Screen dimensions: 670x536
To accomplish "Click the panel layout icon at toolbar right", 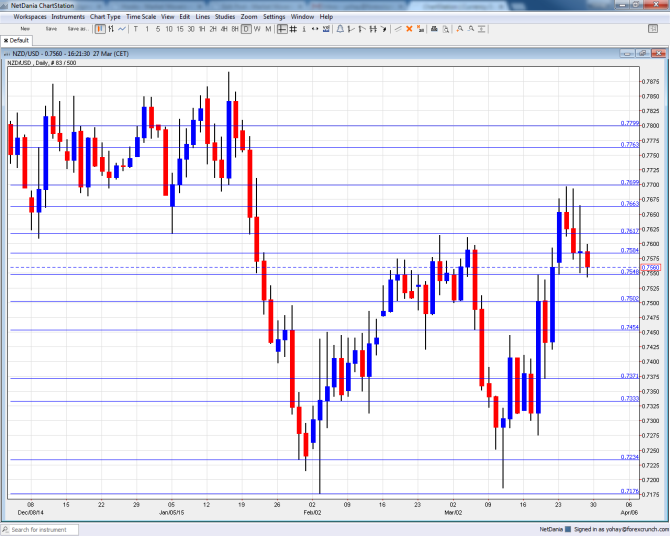I will [x=653, y=29].
